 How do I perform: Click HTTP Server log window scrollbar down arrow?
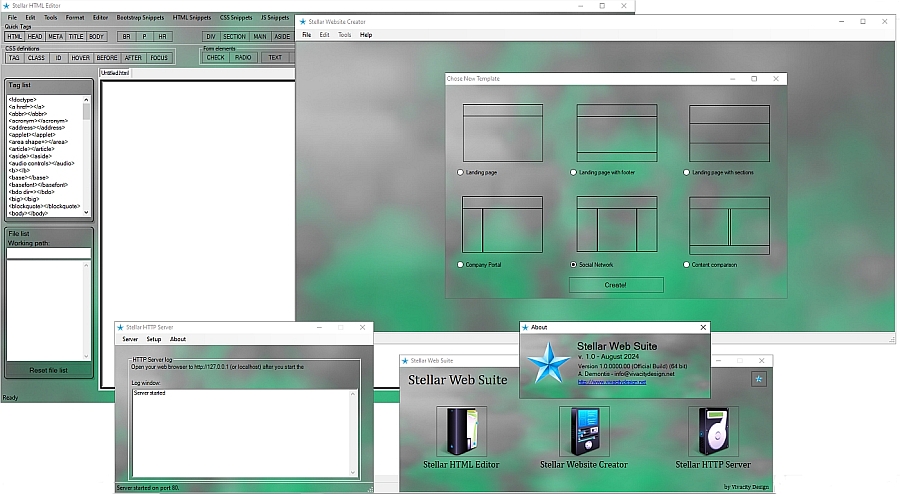pyautogui.click(x=352, y=473)
